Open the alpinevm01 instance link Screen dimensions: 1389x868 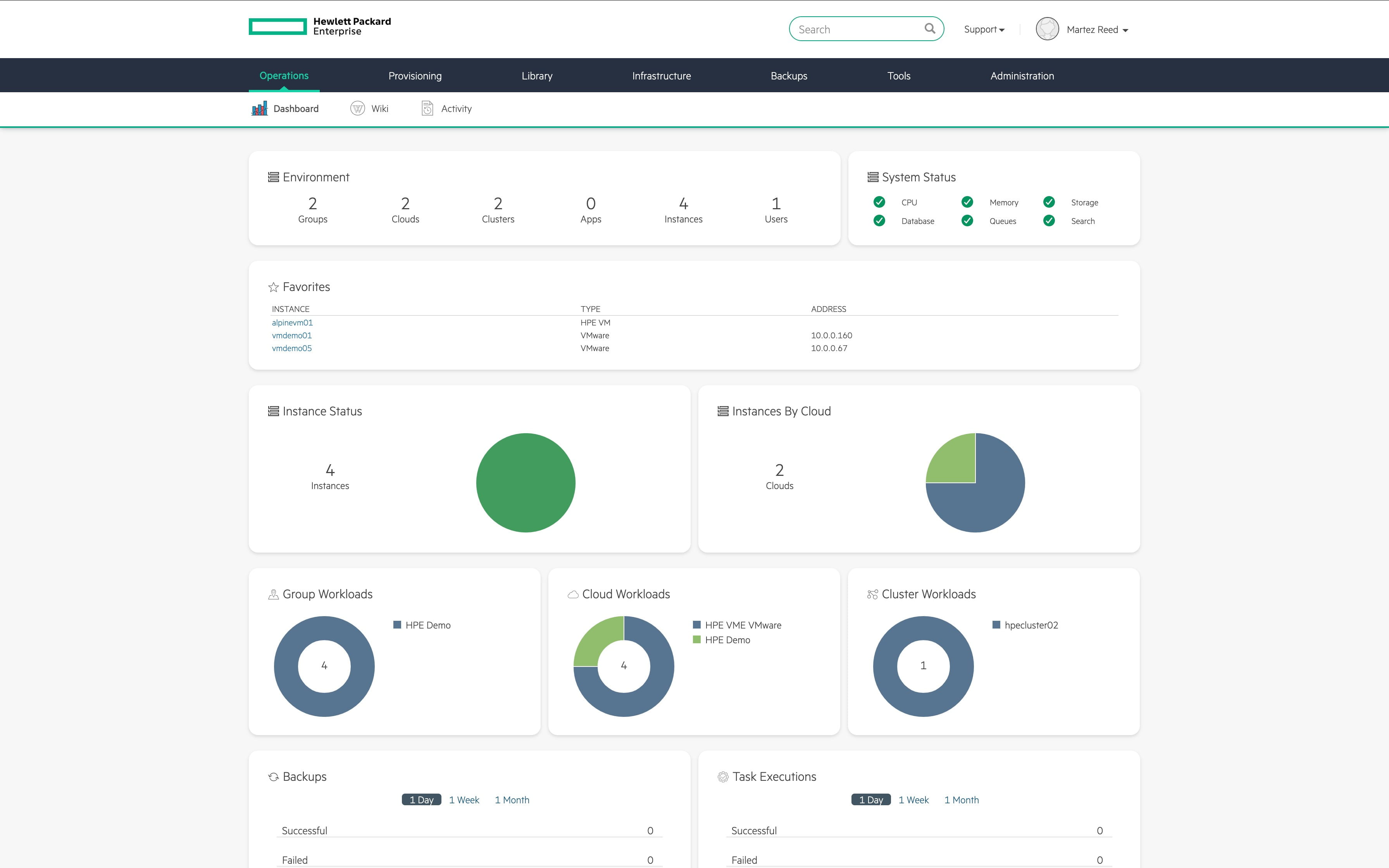click(x=292, y=323)
